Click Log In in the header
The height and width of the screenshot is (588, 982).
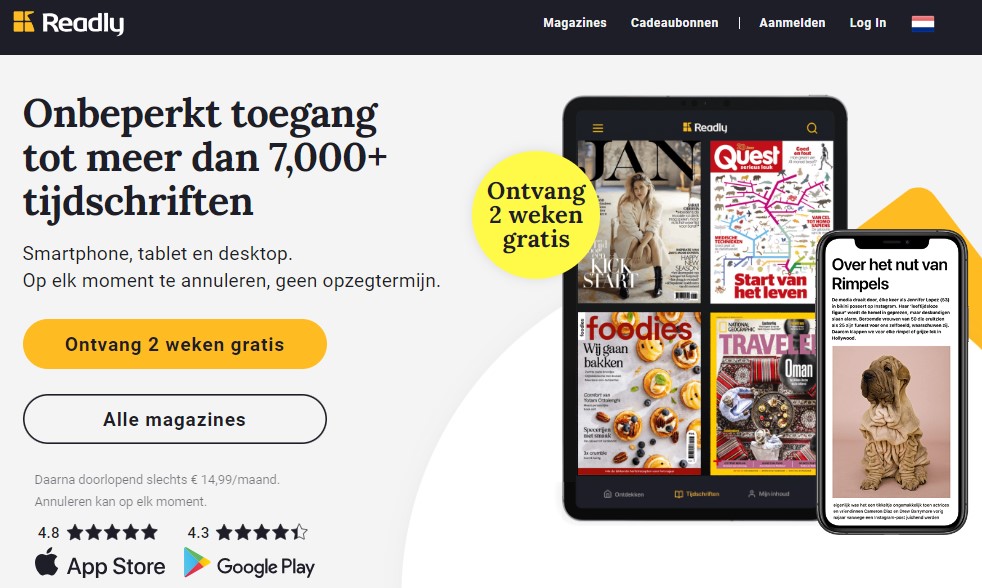tap(868, 23)
